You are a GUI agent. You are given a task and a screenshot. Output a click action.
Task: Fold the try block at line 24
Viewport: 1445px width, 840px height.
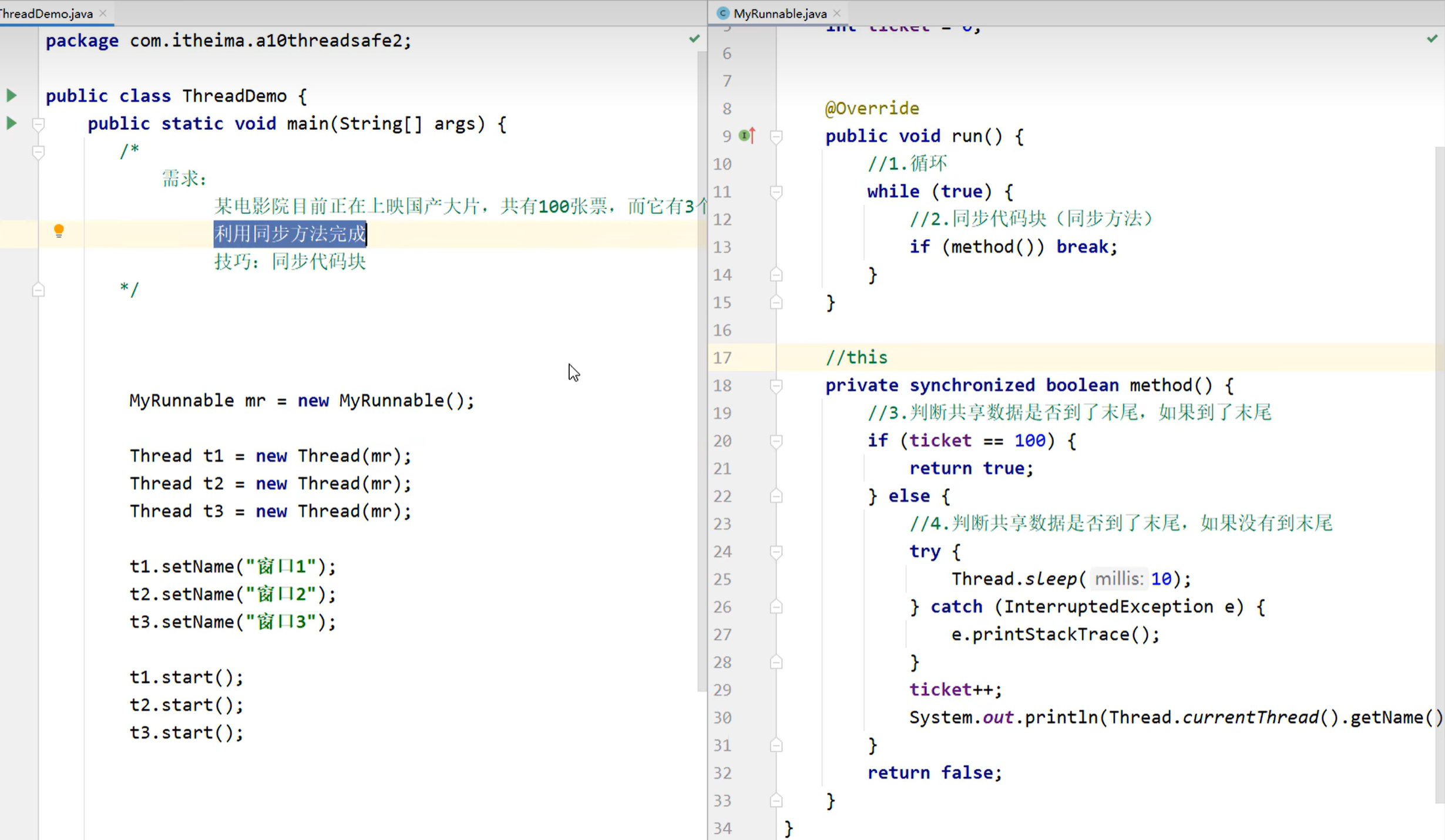(x=776, y=552)
